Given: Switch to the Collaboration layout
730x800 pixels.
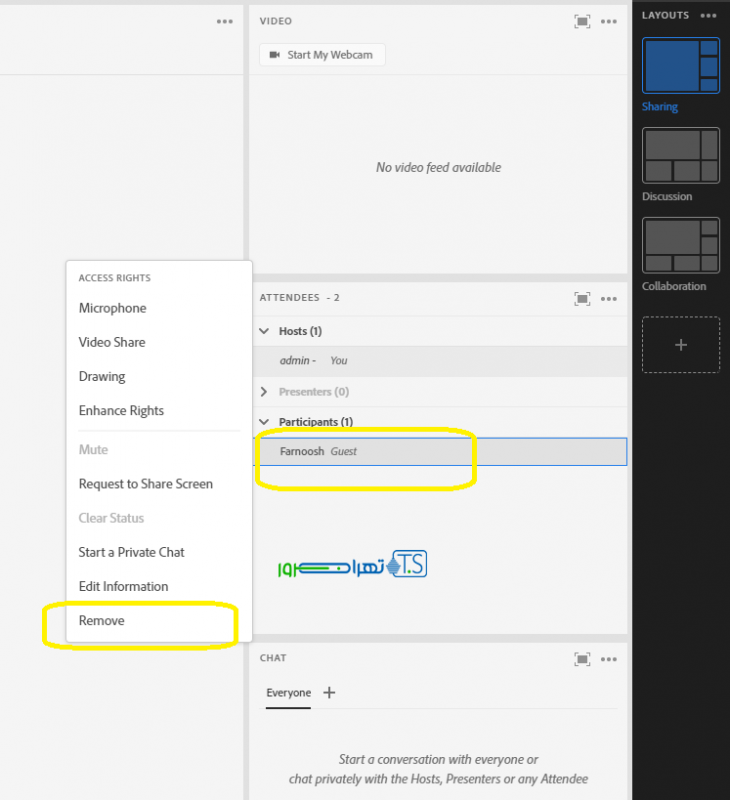Looking at the screenshot, I should (x=681, y=245).
